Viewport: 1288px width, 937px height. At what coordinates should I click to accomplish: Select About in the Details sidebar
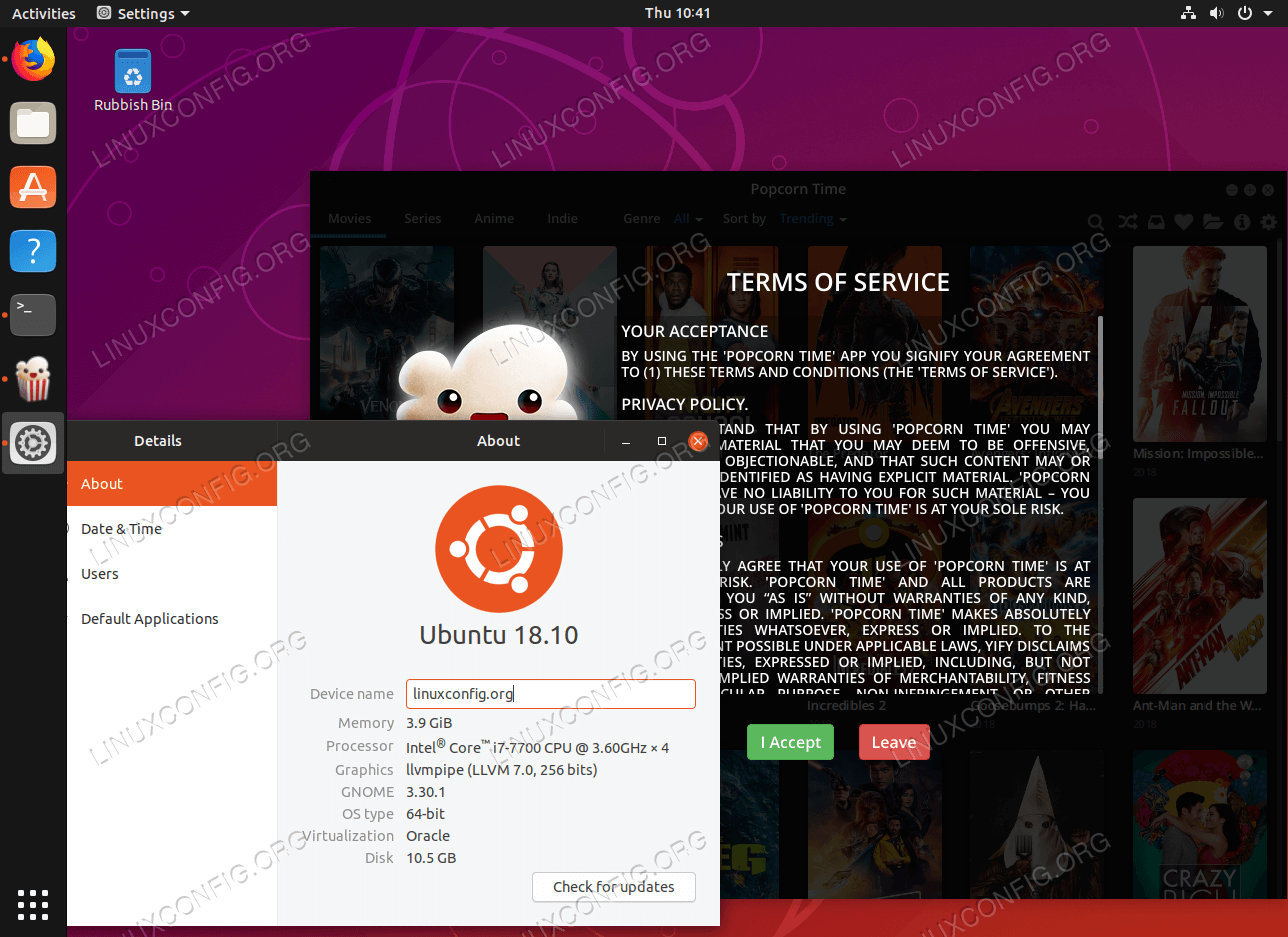pos(172,484)
